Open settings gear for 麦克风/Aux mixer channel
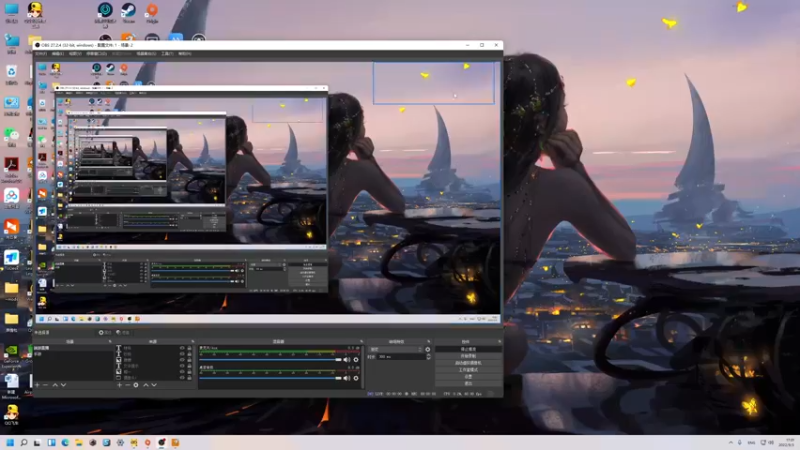The image size is (800, 450). tap(356, 360)
